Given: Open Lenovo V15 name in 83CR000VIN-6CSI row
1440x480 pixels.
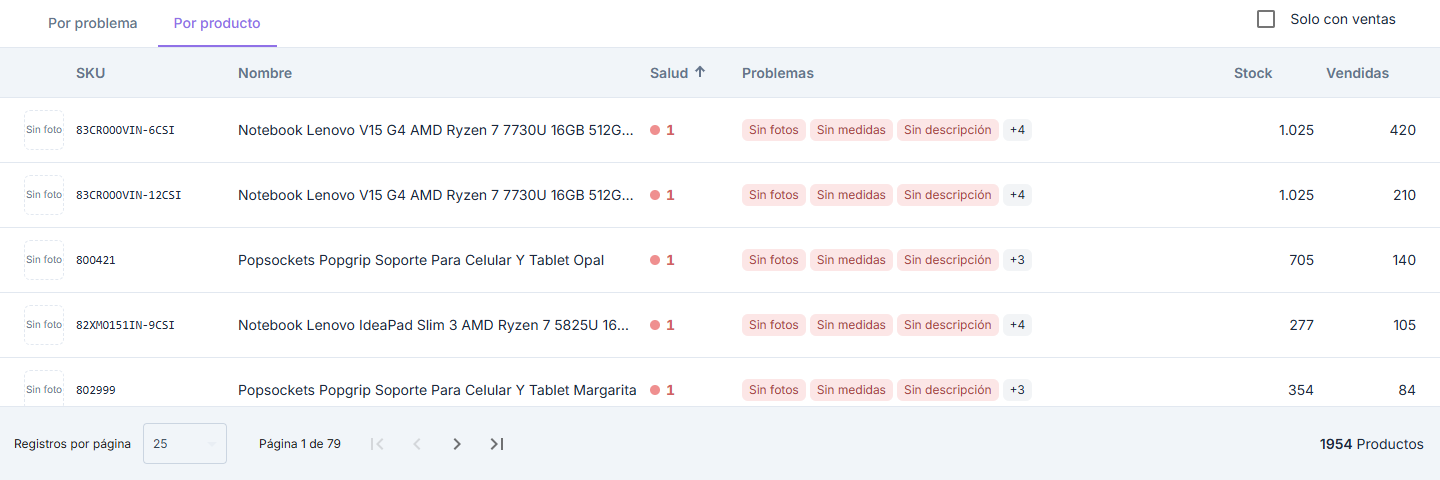Looking at the screenshot, I should [436, 130].
